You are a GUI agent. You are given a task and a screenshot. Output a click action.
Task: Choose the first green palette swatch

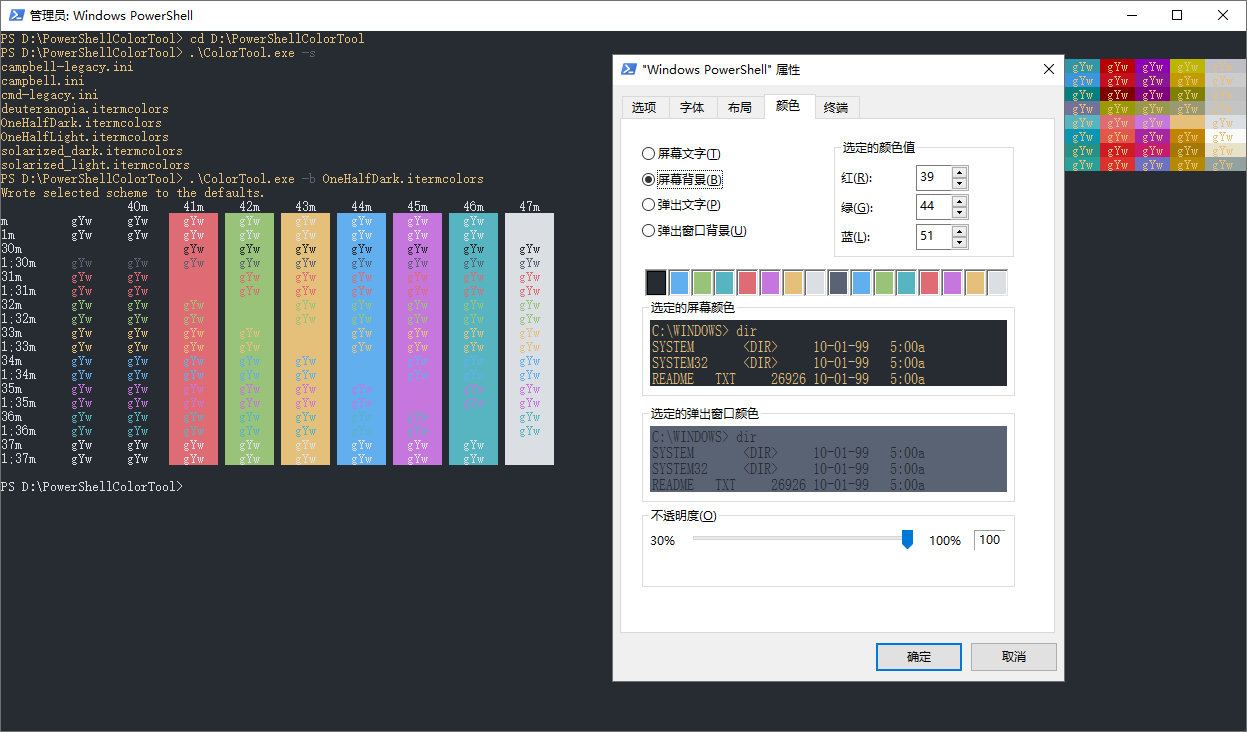pos(702,283)
